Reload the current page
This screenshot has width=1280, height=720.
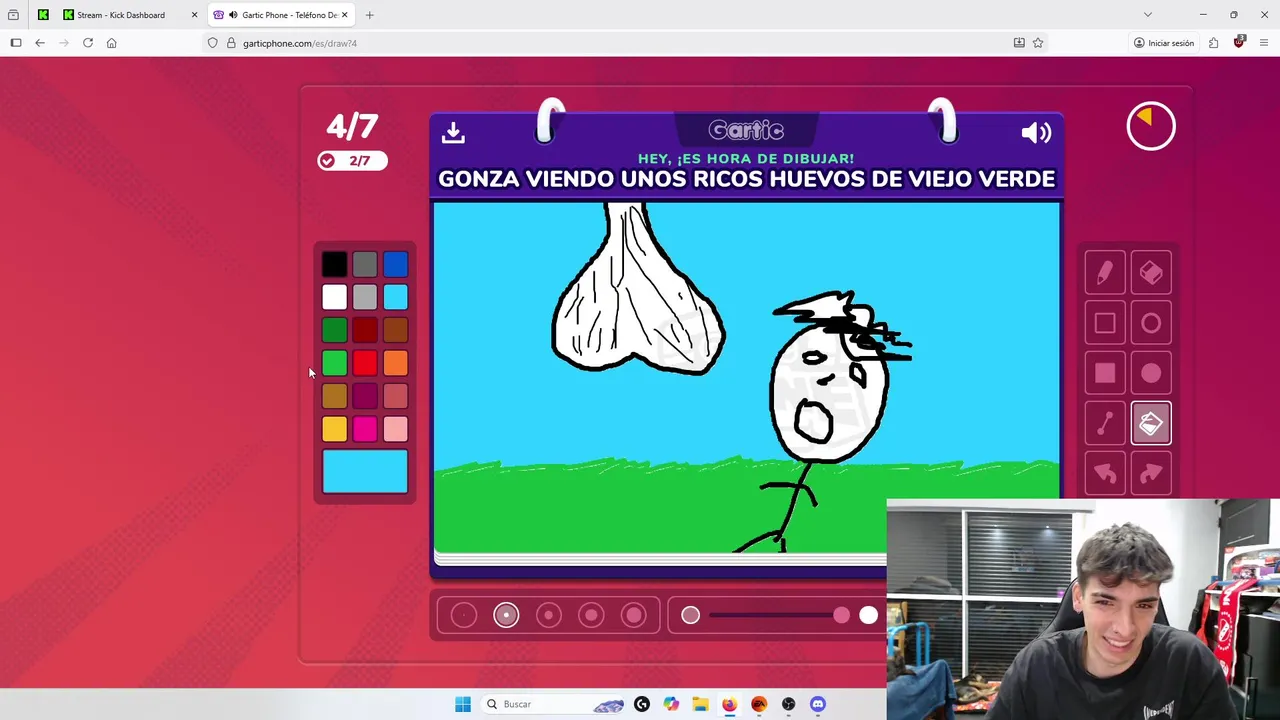[88, 43]
